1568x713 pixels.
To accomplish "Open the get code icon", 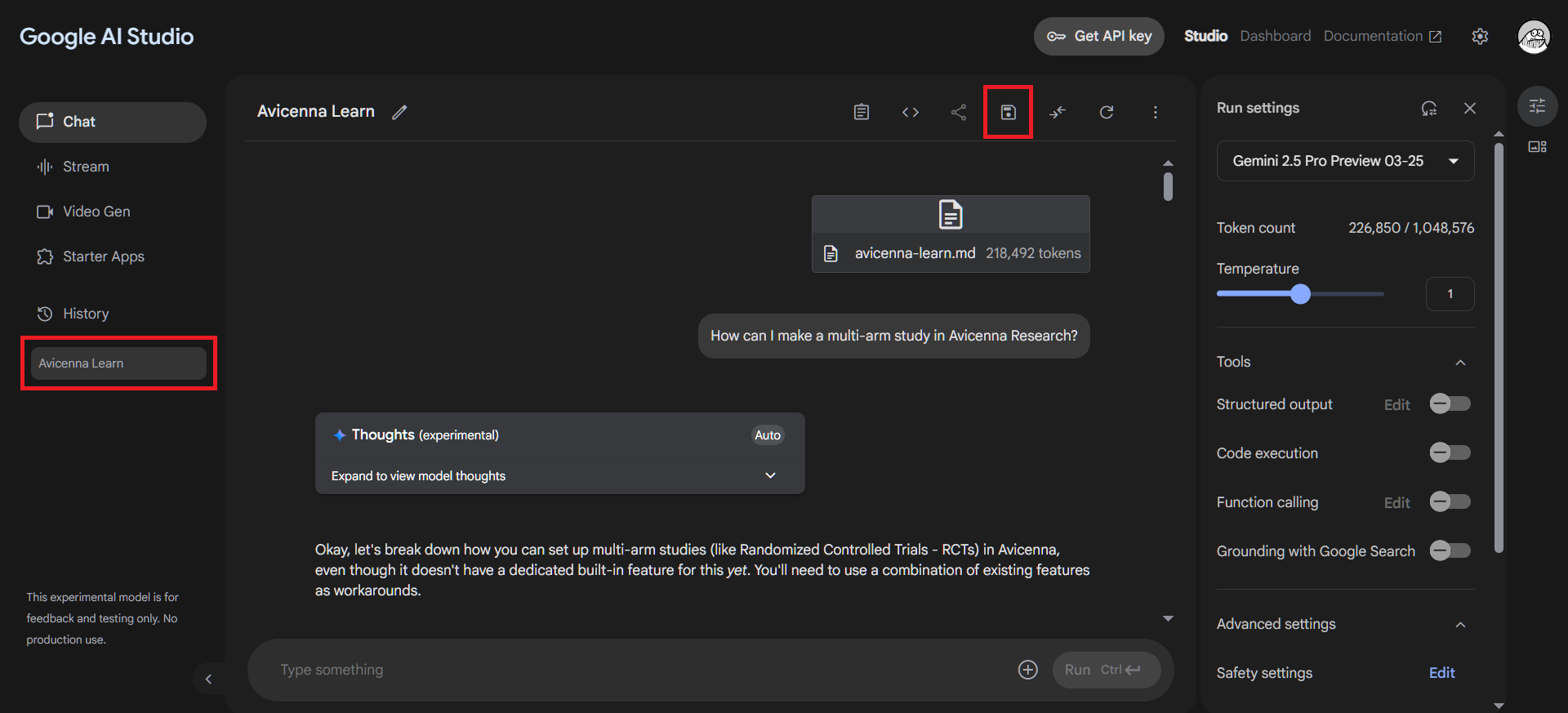I will click(x=910, y=112).
